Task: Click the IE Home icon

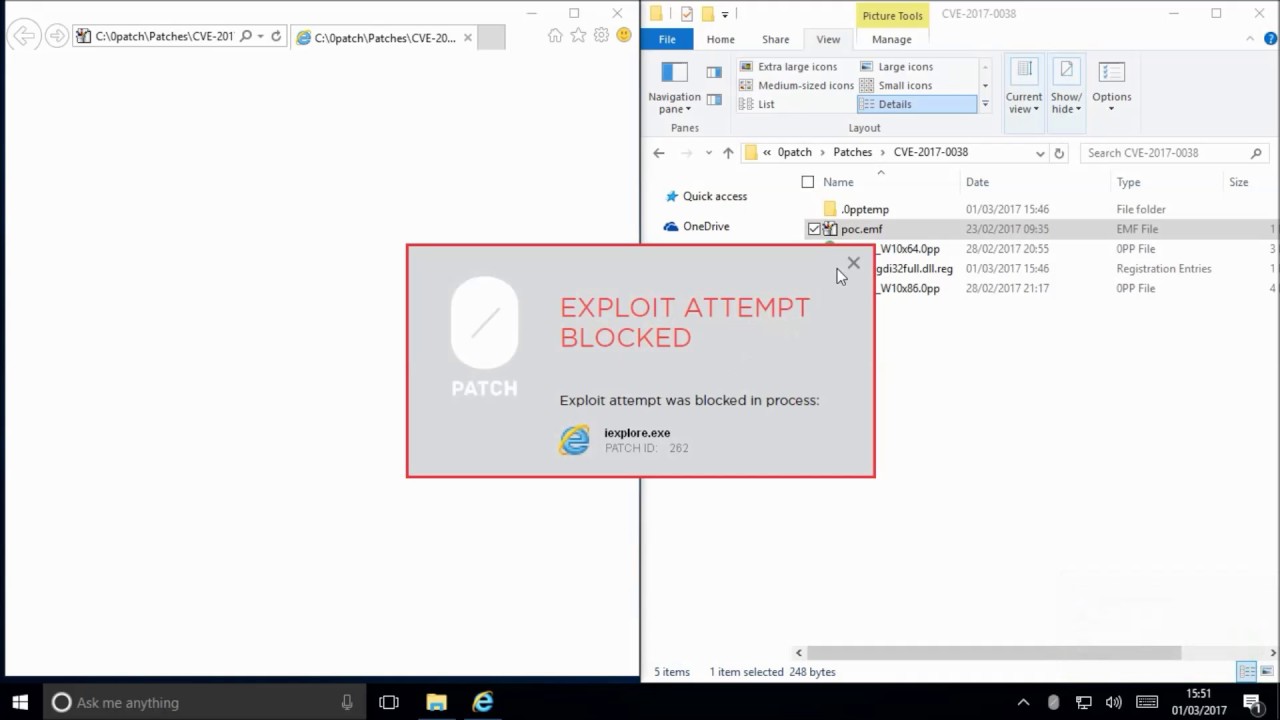Action: click(x=555, y=36)
